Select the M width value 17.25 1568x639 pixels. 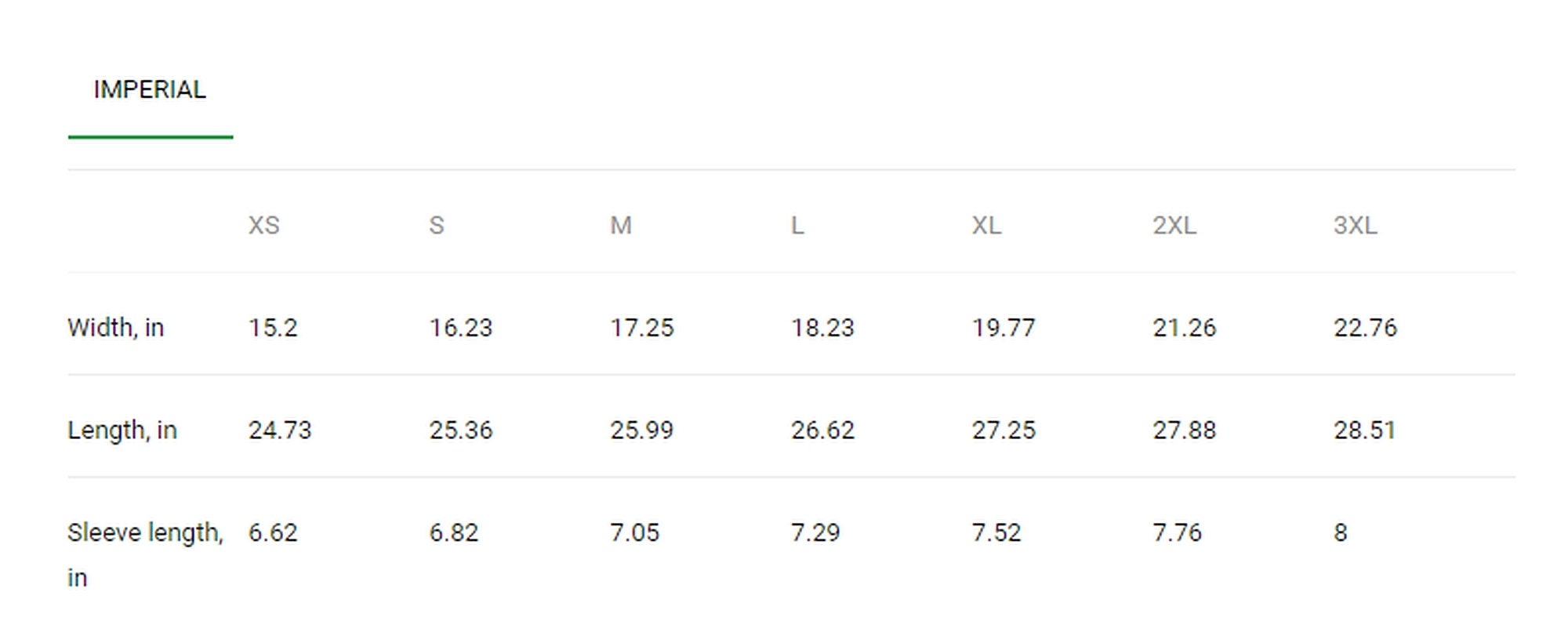642,328
